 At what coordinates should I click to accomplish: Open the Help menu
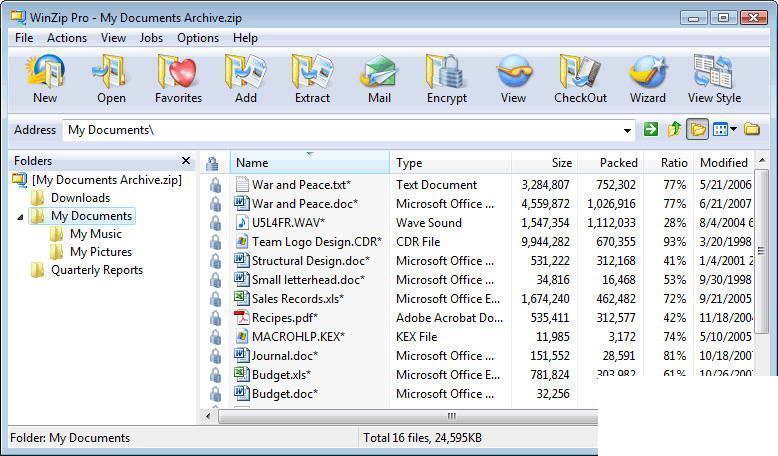coord(245,38)
